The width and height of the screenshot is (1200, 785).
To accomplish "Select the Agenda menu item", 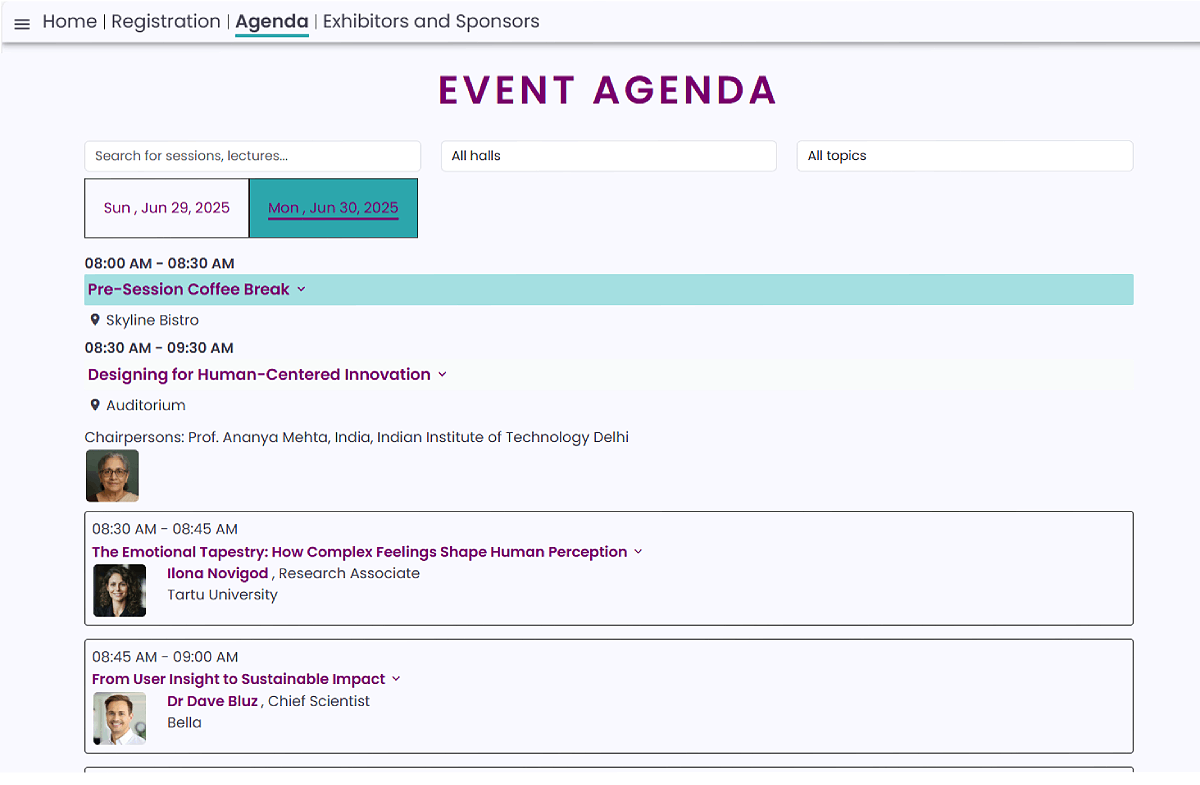I will click(271, 22).
